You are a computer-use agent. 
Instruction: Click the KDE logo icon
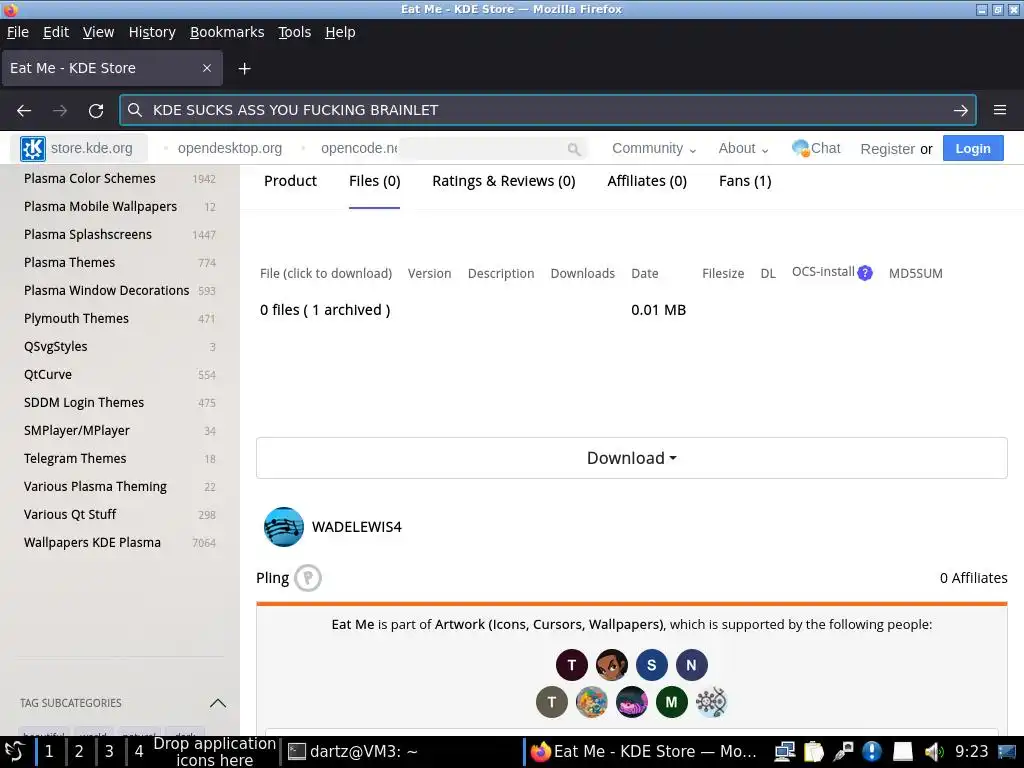pyautogui.click(x=33, y=148)
